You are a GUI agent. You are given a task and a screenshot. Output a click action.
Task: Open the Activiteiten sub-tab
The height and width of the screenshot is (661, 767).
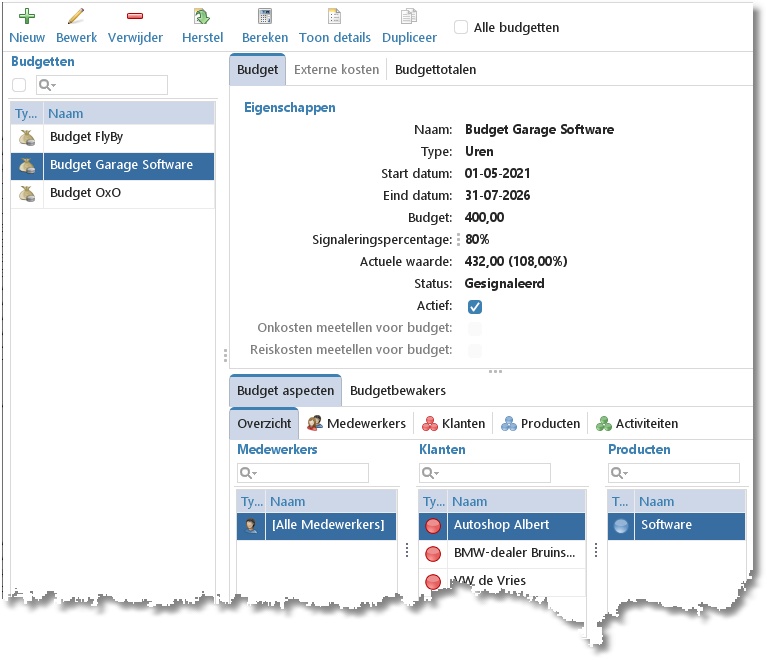click(637, 423)
